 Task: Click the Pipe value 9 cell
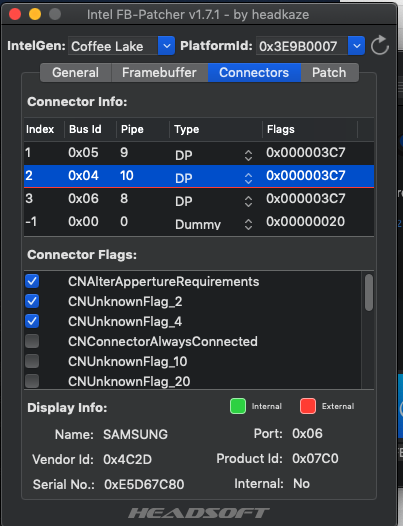pos(124,153)
